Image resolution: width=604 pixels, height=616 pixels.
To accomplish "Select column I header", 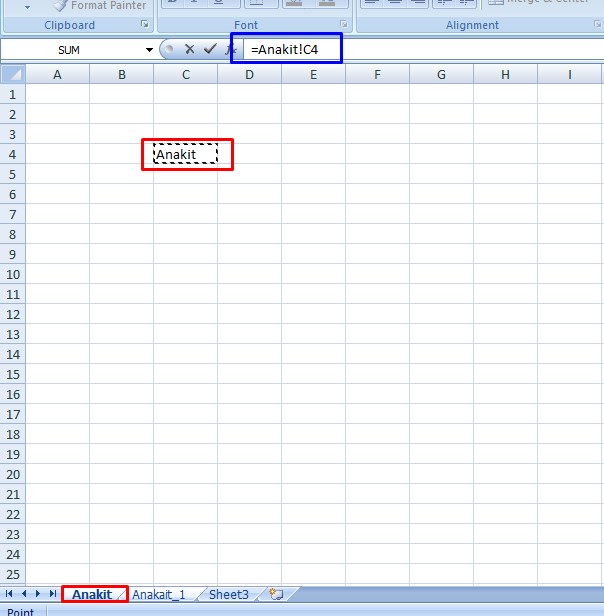I will [570, 75].
